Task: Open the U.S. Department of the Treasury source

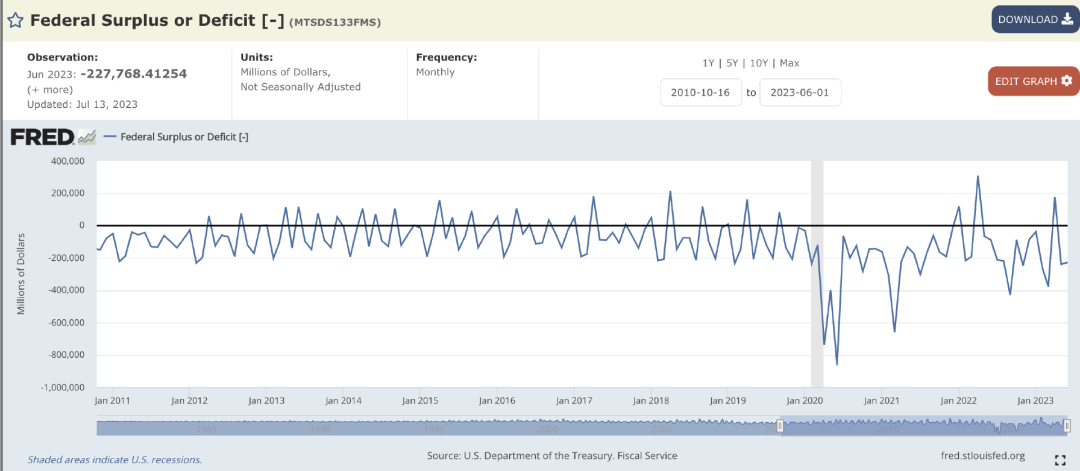Action: point(552,456)
